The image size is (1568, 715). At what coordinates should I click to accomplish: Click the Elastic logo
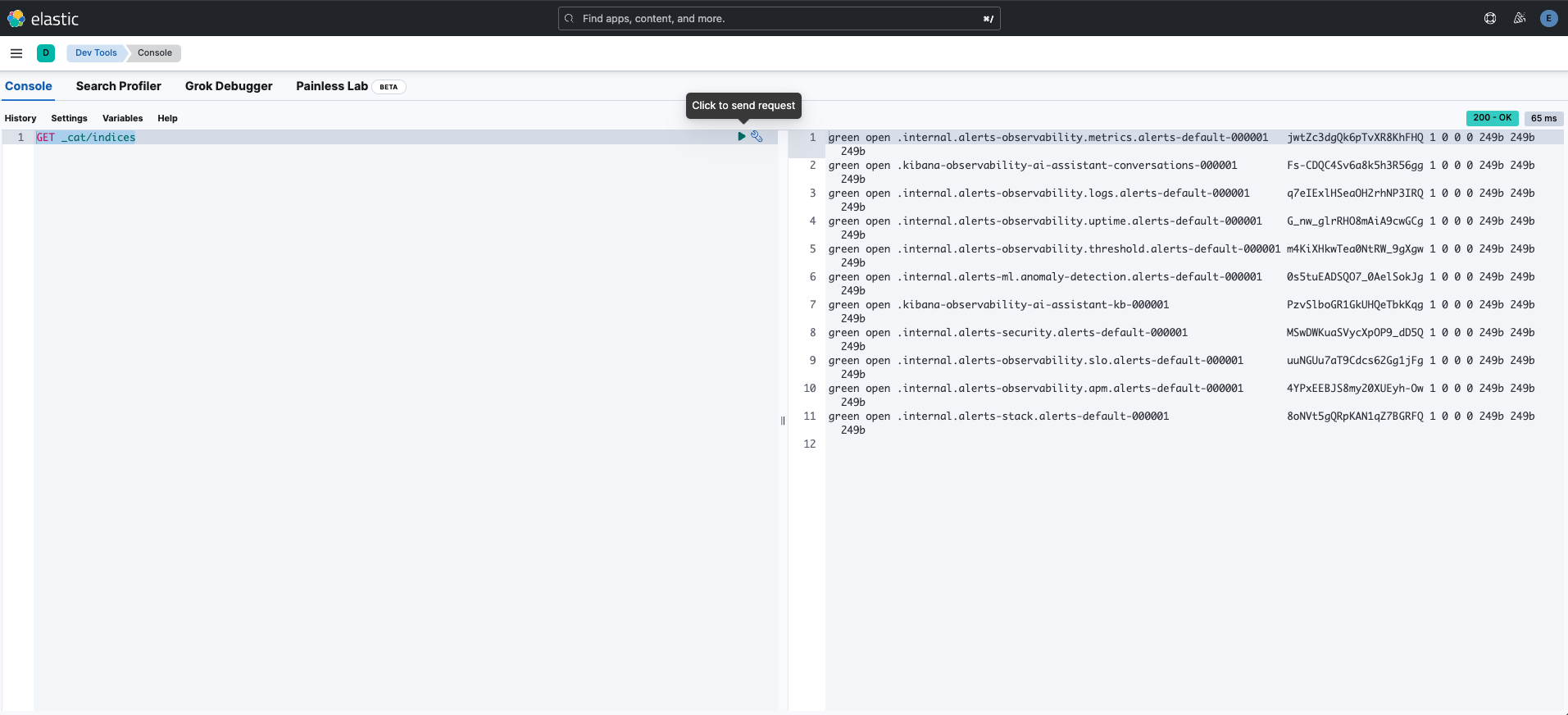[43, 18]
